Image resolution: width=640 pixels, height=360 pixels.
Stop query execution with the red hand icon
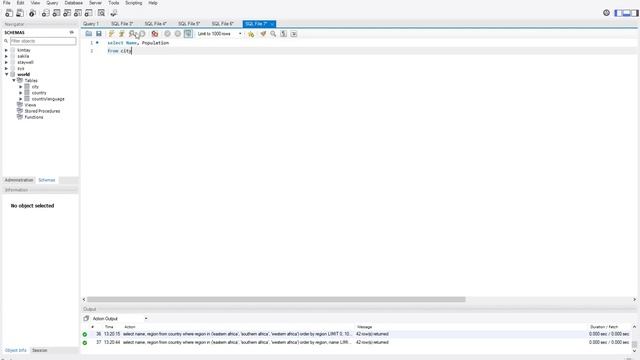pos(155,34)
